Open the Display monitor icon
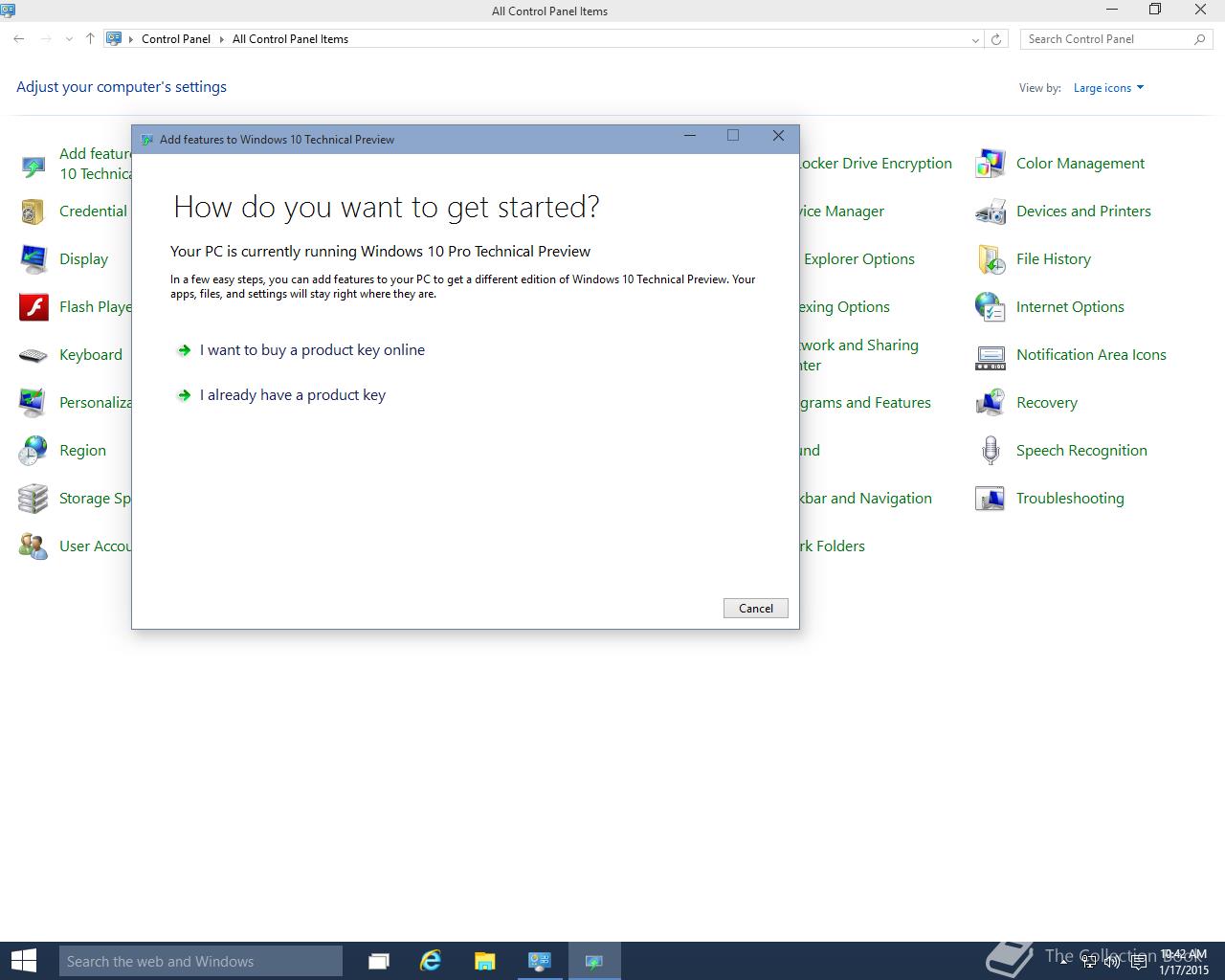This screenshot has width=1225, height=980. [33, 259]
